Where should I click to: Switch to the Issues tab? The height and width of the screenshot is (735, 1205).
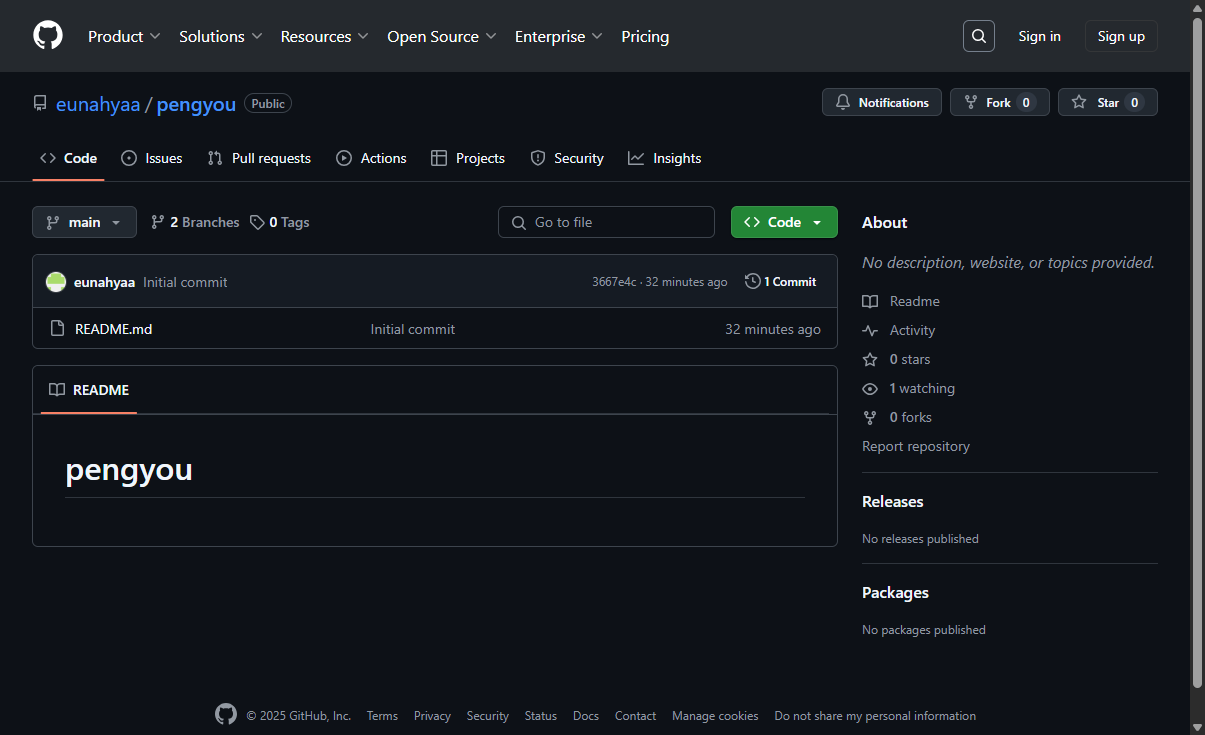click(x=152, y=158)
